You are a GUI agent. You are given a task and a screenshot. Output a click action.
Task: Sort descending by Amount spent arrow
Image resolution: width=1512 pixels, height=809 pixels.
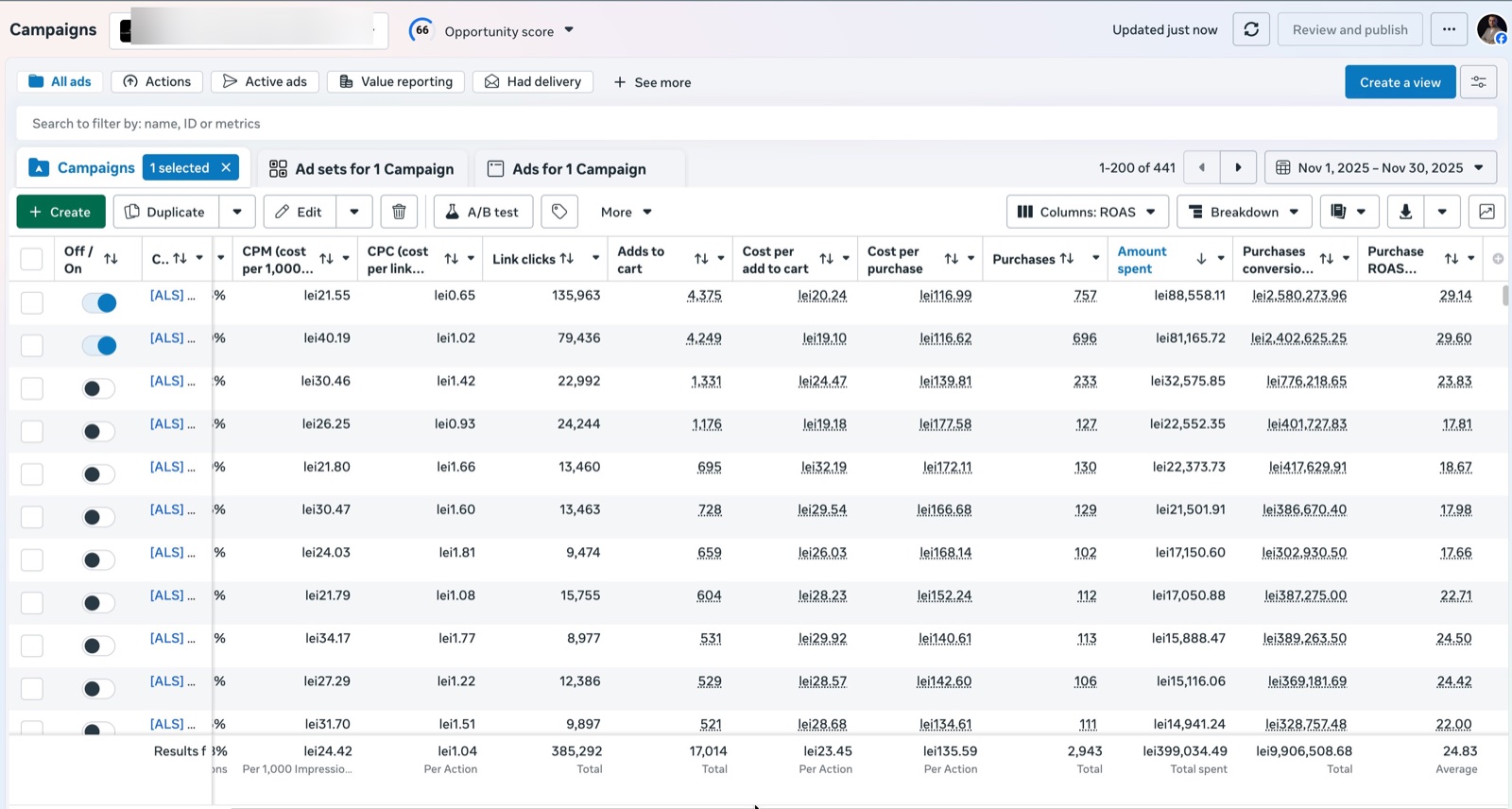pos(1201,259)
